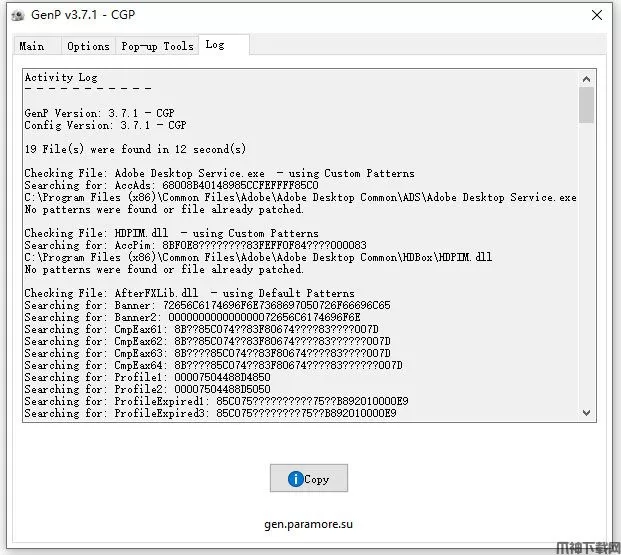Click the Copy button
621x555 pixels.
pyautogui.click(x=309, y=478)
